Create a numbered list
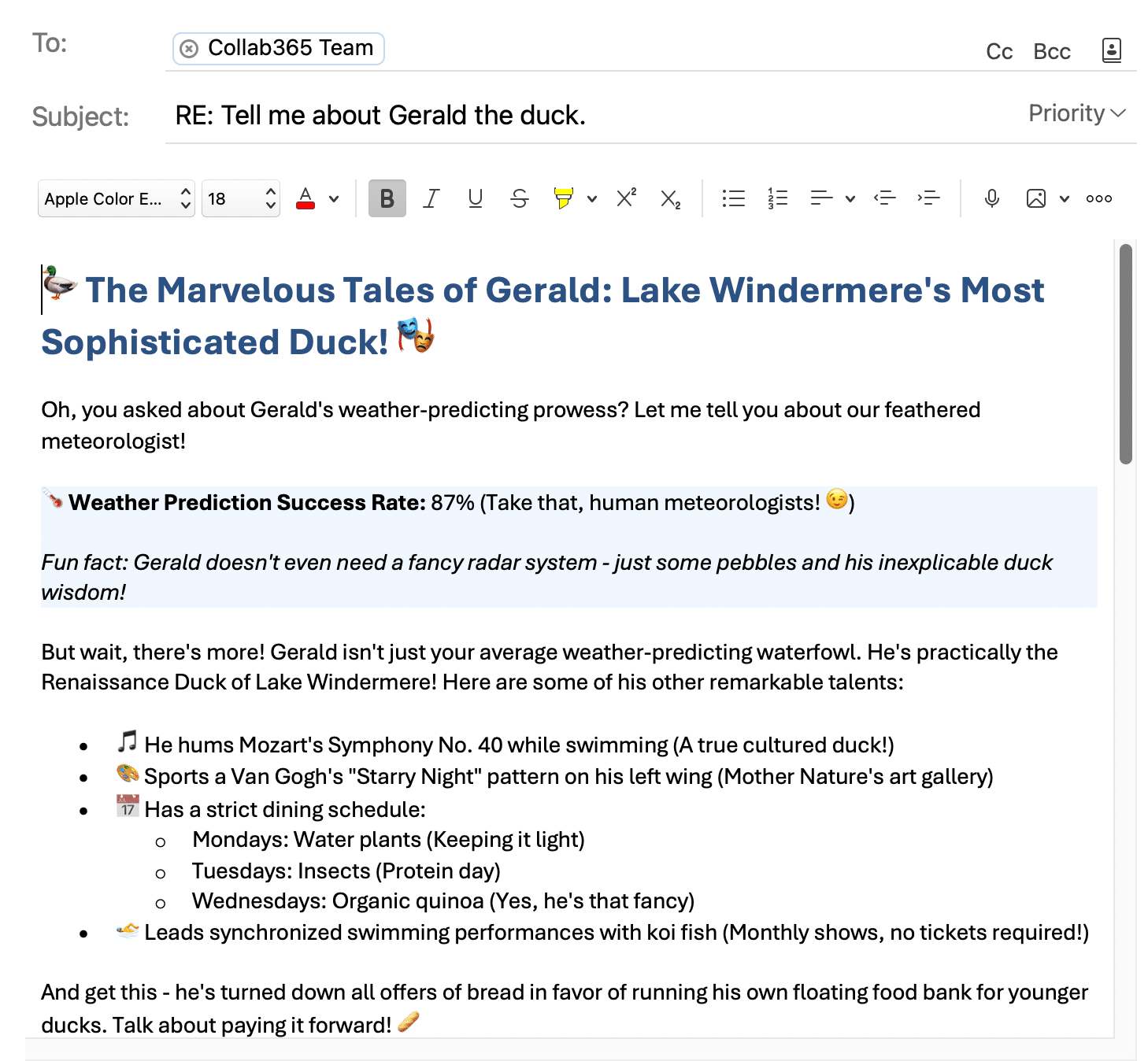Viewport: 1148px width, 1061px height. [x=776, y=198]
